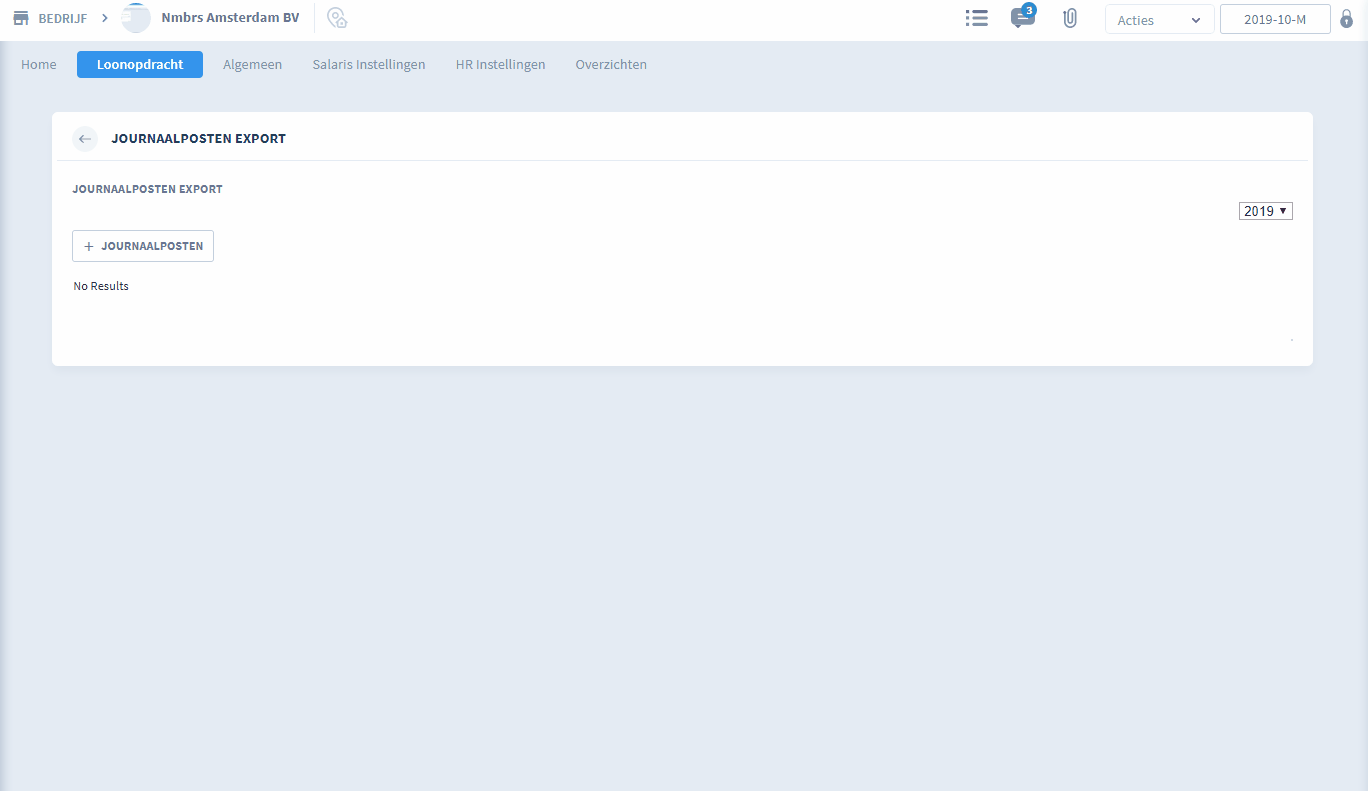Open the 2019-10-M period selector
The width and height of the screenshot is (1368, 791).
[x=1274, y=20]
